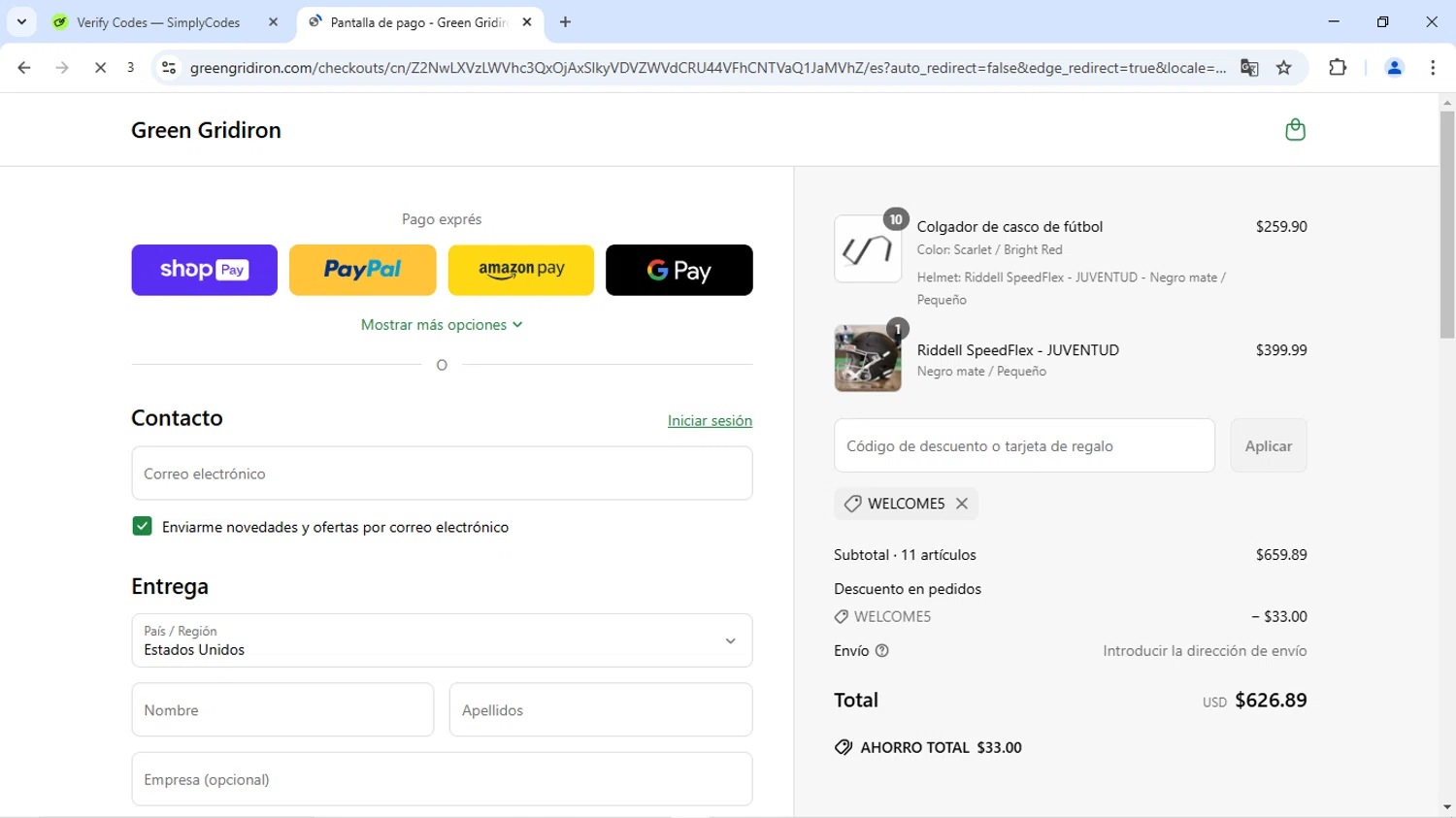Pay with Google Pay

point(679,270)
